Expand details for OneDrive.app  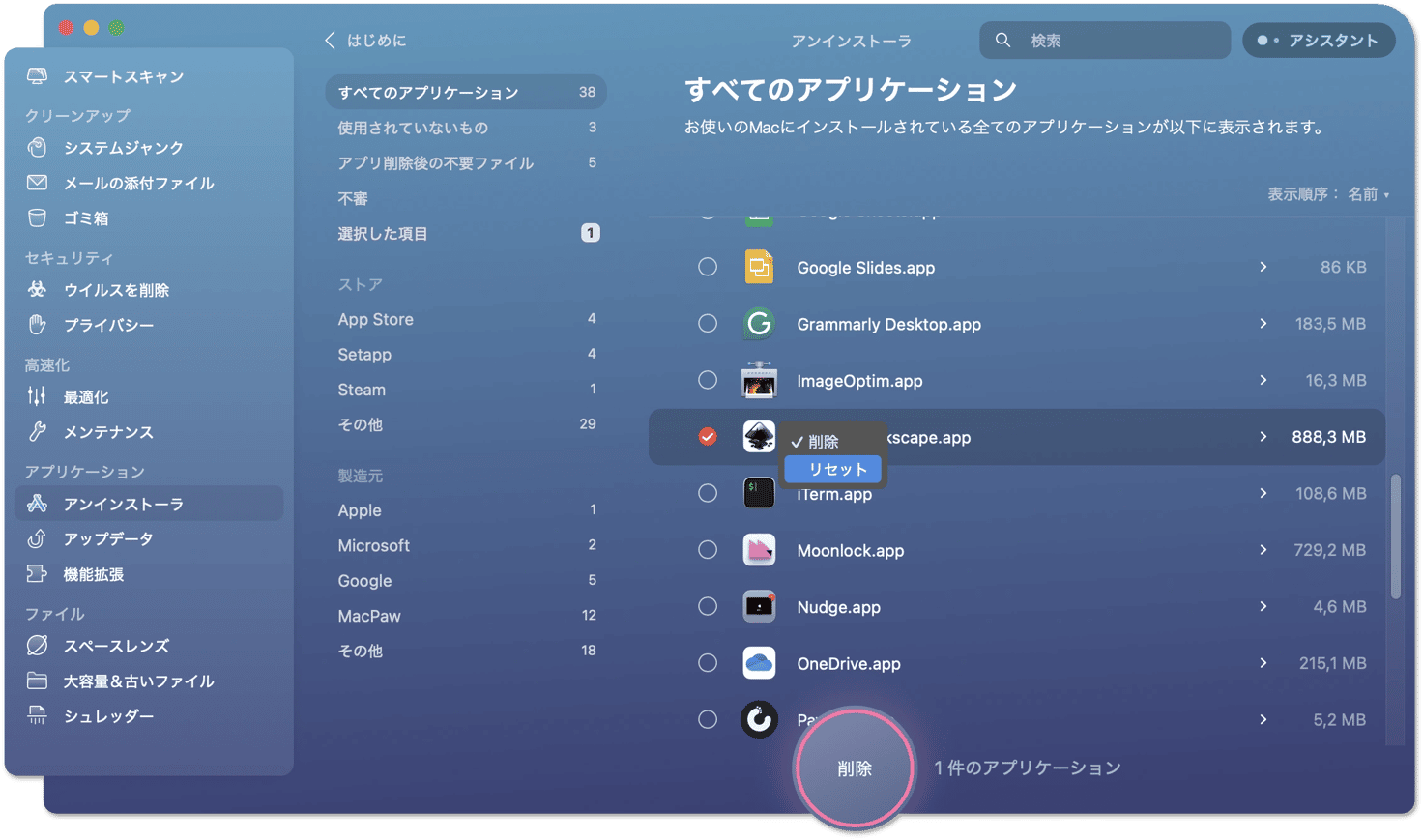pos(1263,663)
